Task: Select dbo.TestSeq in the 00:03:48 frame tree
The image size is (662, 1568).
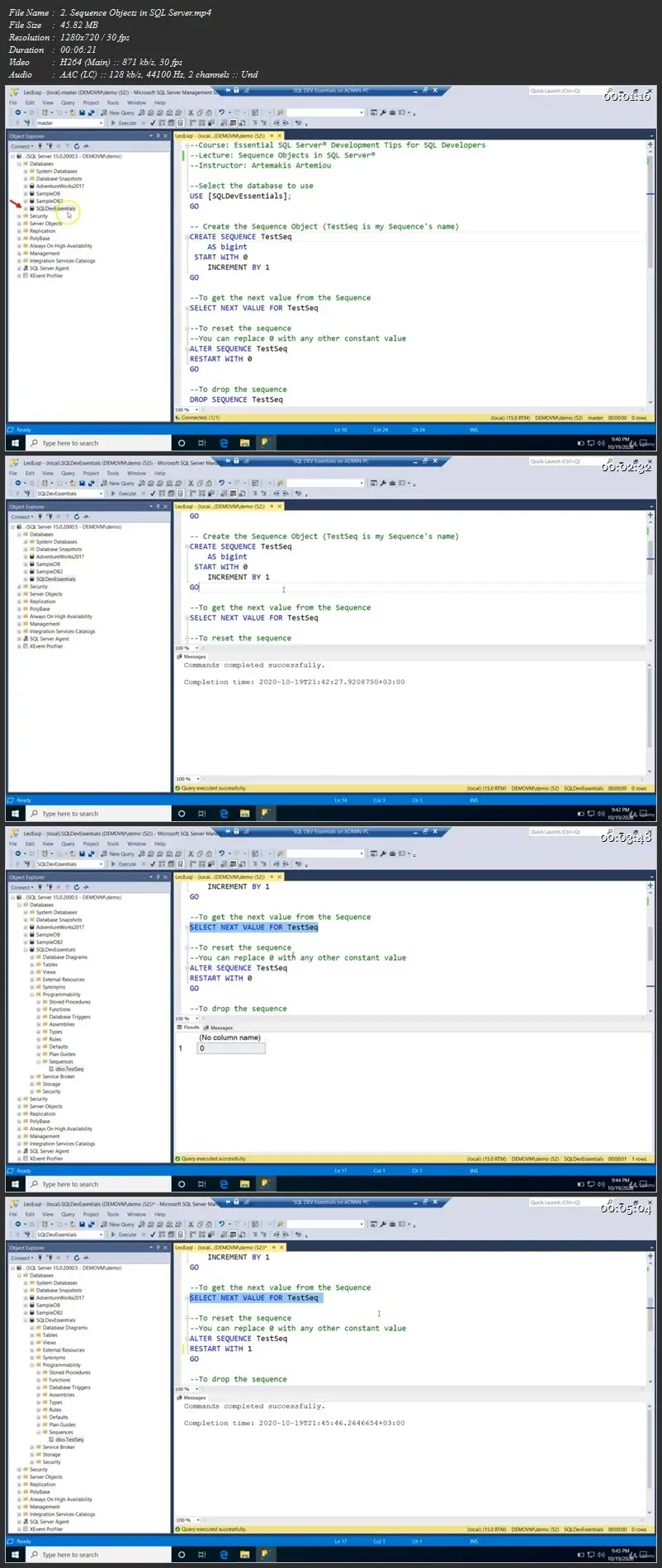Action: coord(69,1069)
